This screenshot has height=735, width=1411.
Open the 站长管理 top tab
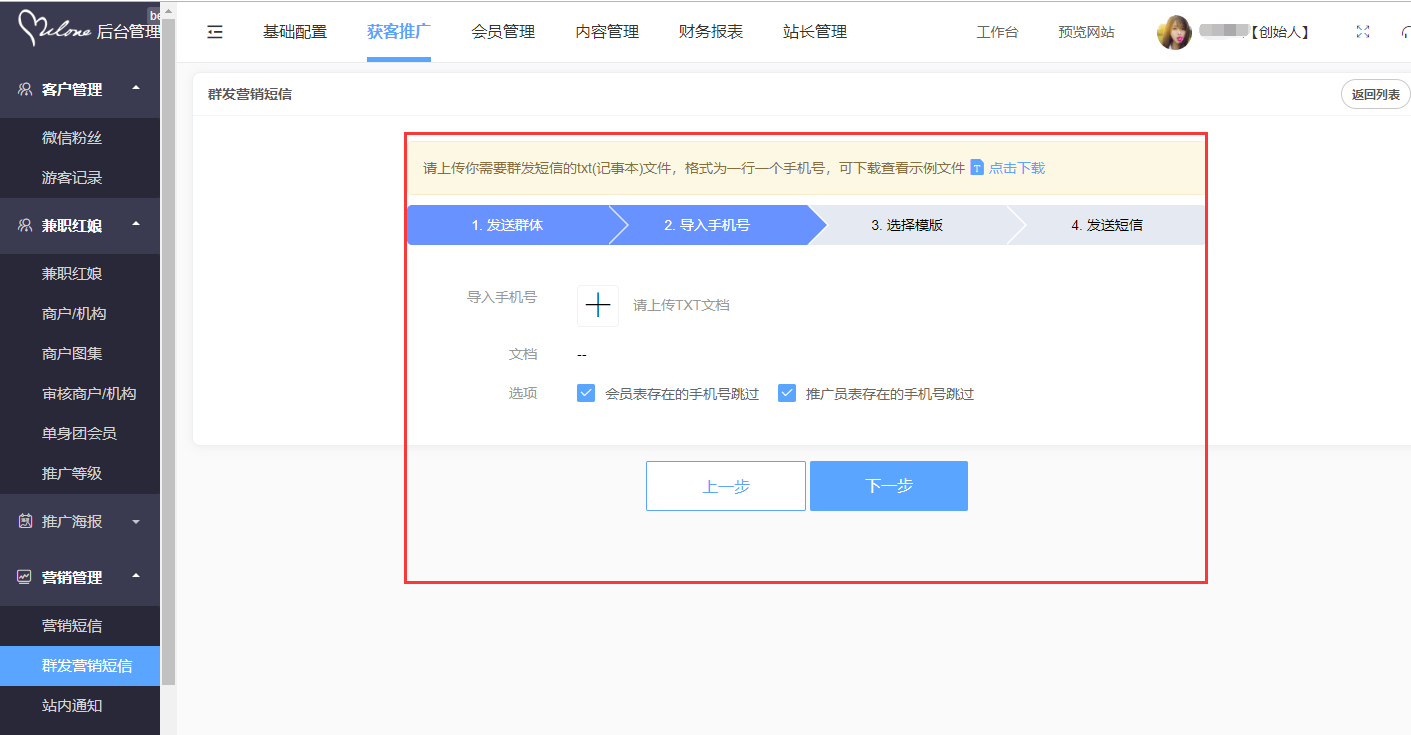(815, 32)
